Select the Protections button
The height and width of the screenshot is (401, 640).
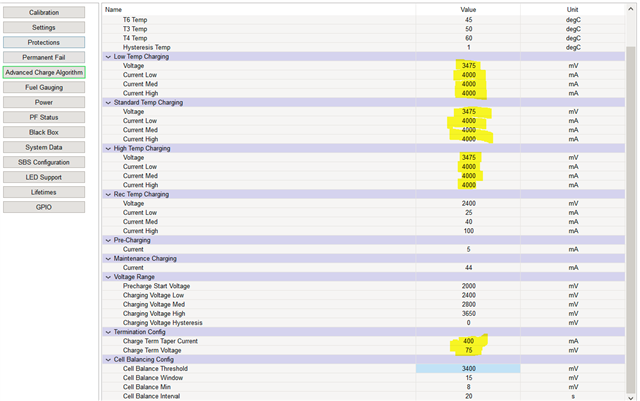[44, 42]
